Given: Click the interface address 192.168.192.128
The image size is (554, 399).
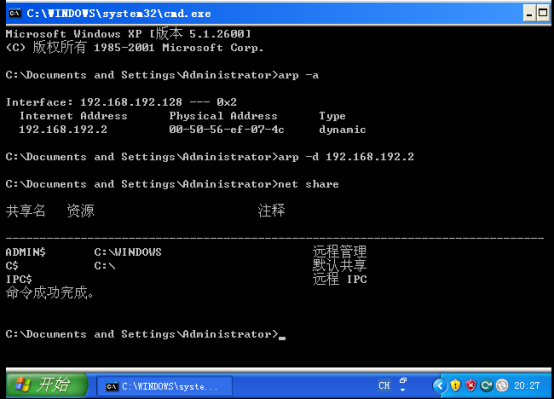Looking at the screenshot, I should pos(131,102).
